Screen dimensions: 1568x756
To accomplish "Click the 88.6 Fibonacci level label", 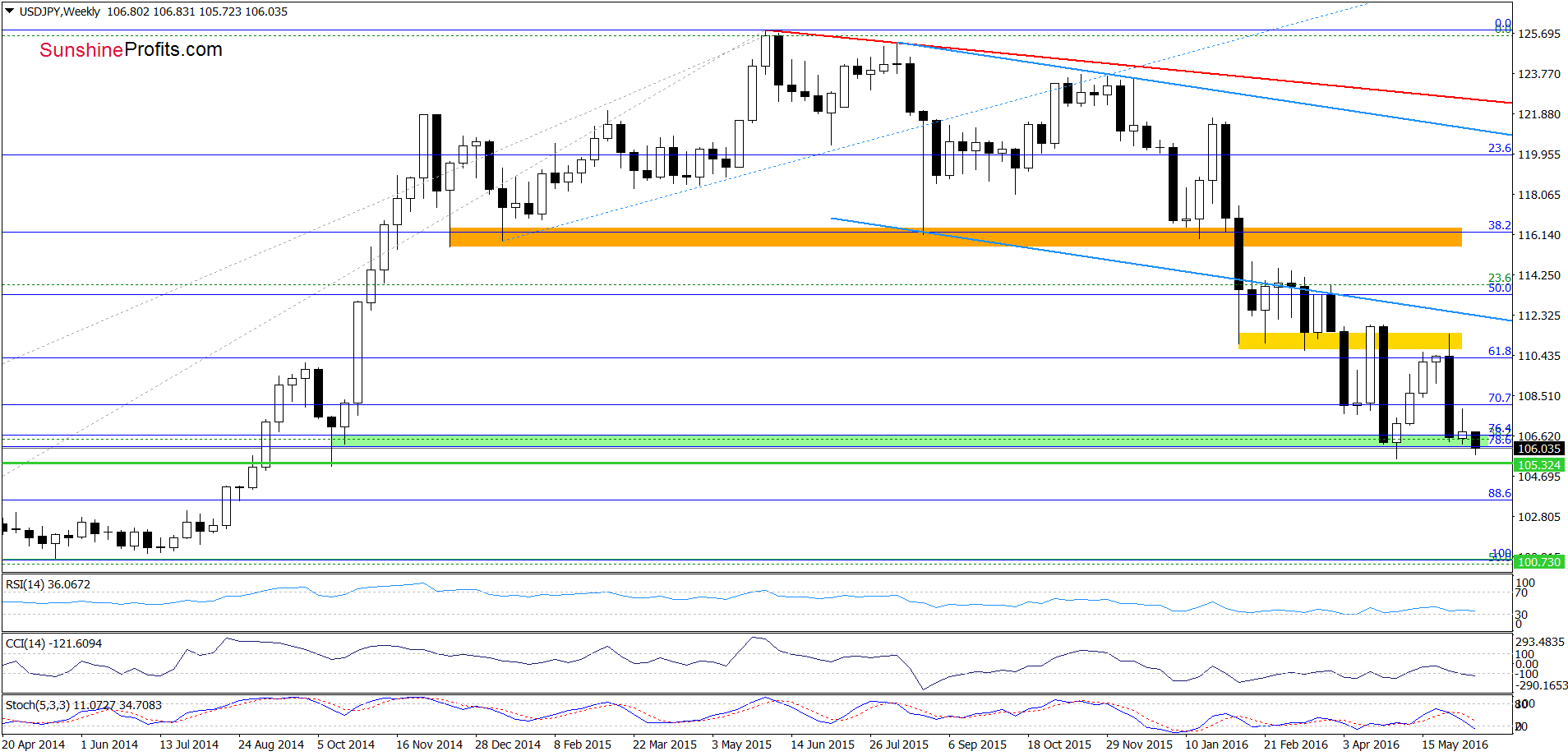I will coord(1499,493).
